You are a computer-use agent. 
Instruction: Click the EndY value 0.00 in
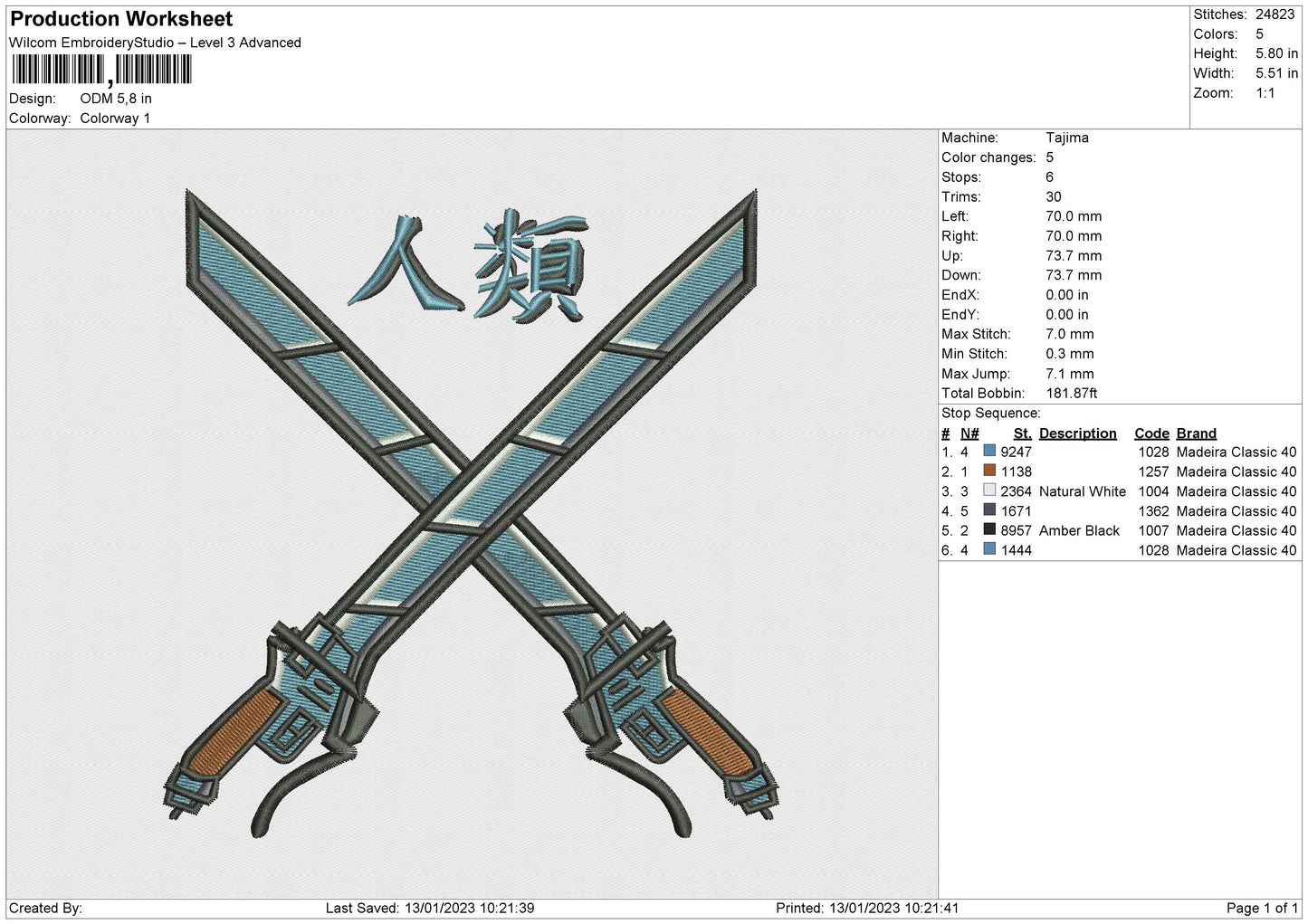click(x=1067, y=315)
